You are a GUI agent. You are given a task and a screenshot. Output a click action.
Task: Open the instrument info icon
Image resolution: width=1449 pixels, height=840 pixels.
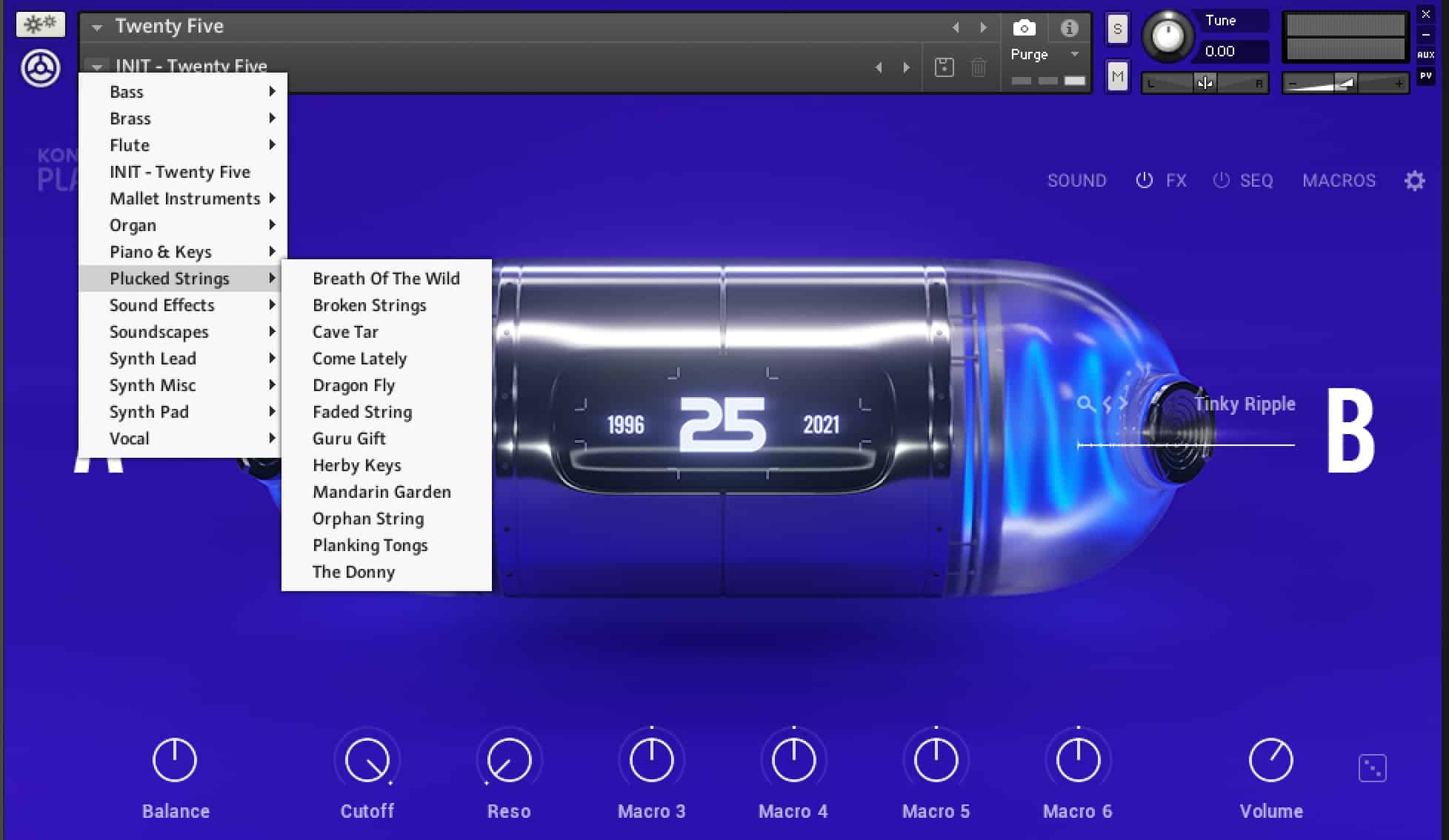click(x=1068, y=28)
